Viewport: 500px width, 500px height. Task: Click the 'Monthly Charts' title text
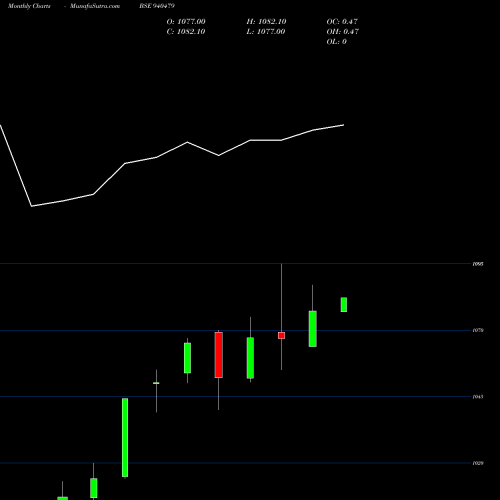[x=29, y=6]
